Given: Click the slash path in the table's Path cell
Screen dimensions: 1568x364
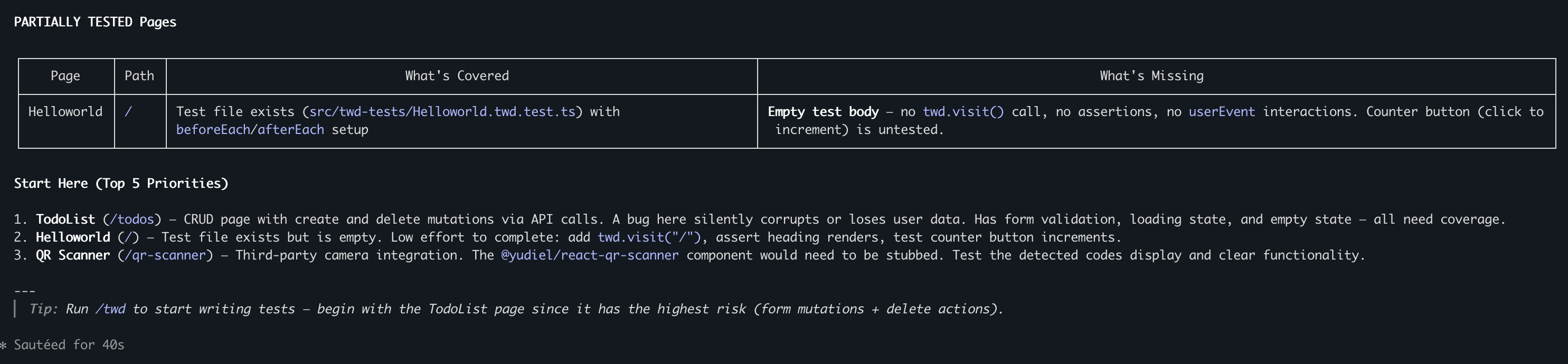Looking at the screenshot, I should (128, 112).
